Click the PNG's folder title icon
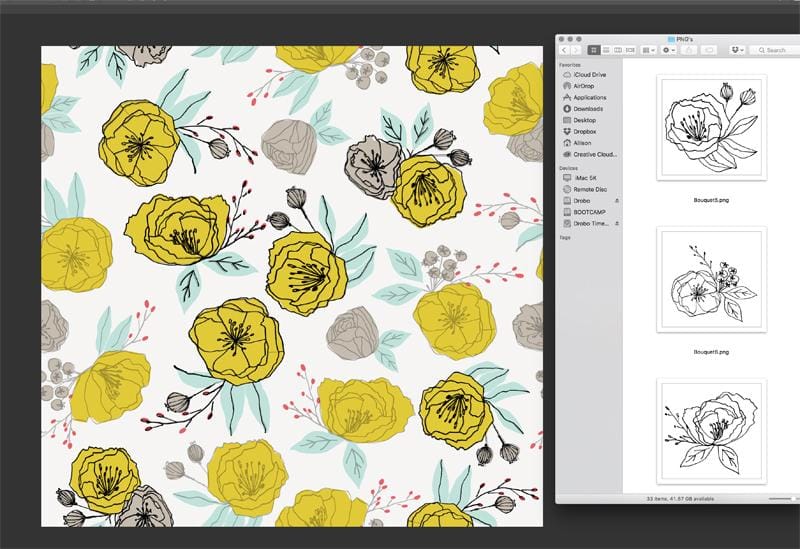Image resolution: width=800 pixels, height=549 pixels. pyautogui.click(x=671, y=39)
